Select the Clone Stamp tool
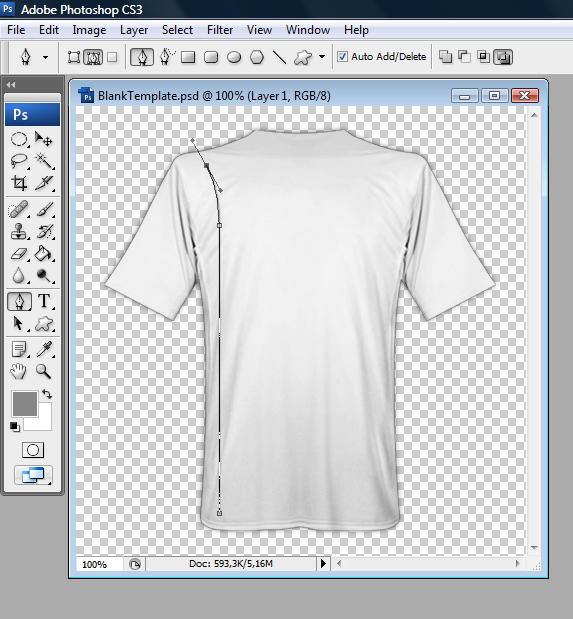The width and height of the screenshot is (573, 619). click(x=19, y=231)
